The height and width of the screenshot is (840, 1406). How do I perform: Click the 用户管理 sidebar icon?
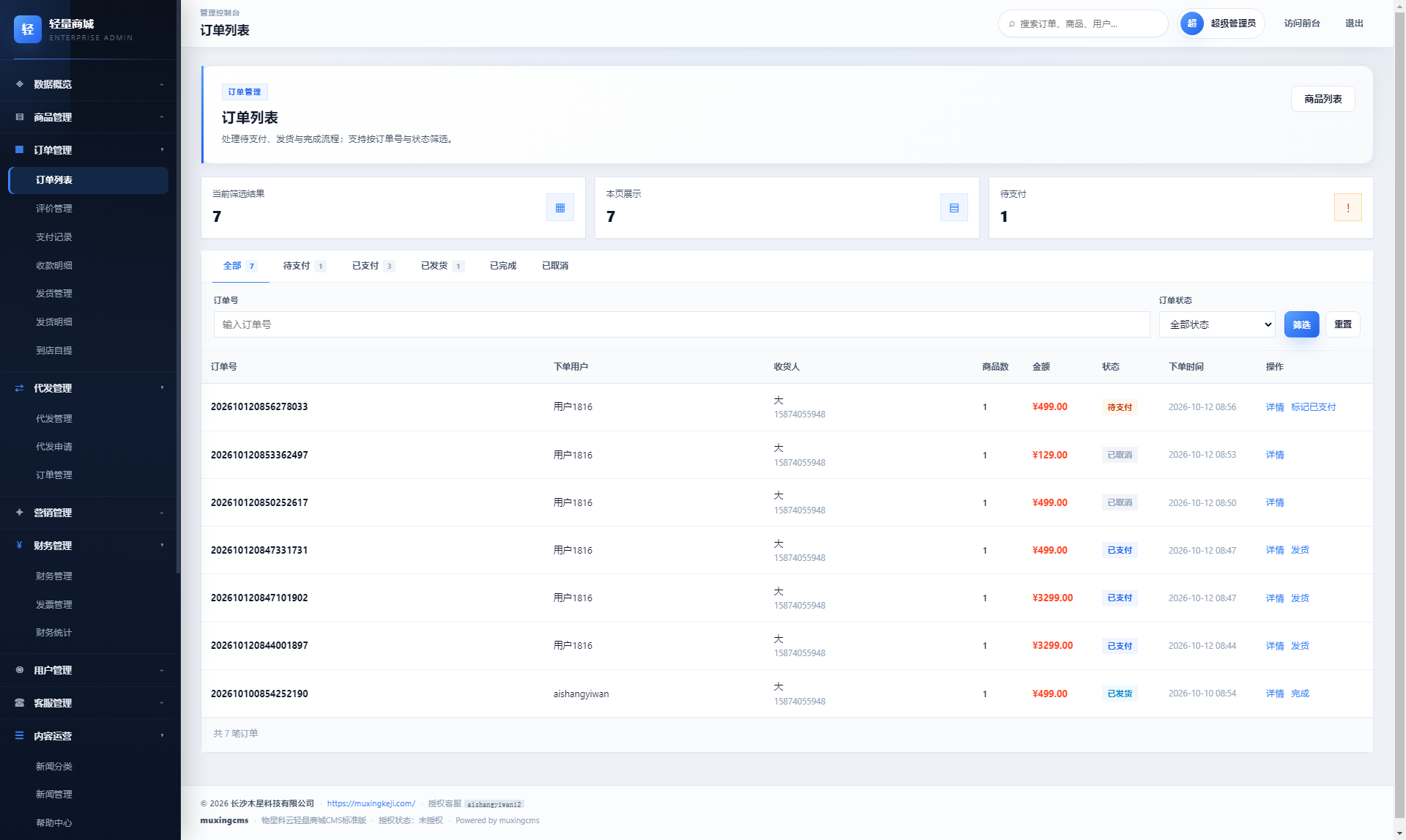[x=20, y=670]
